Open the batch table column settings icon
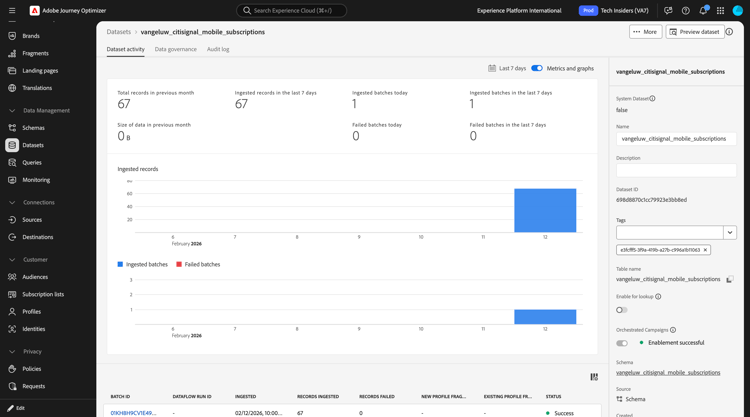 594,377
